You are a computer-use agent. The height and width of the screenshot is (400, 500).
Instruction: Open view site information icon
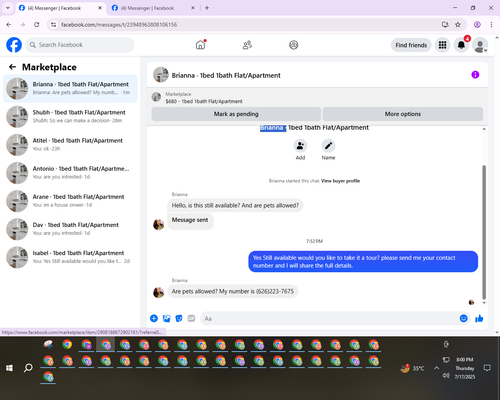click(53, 25)
